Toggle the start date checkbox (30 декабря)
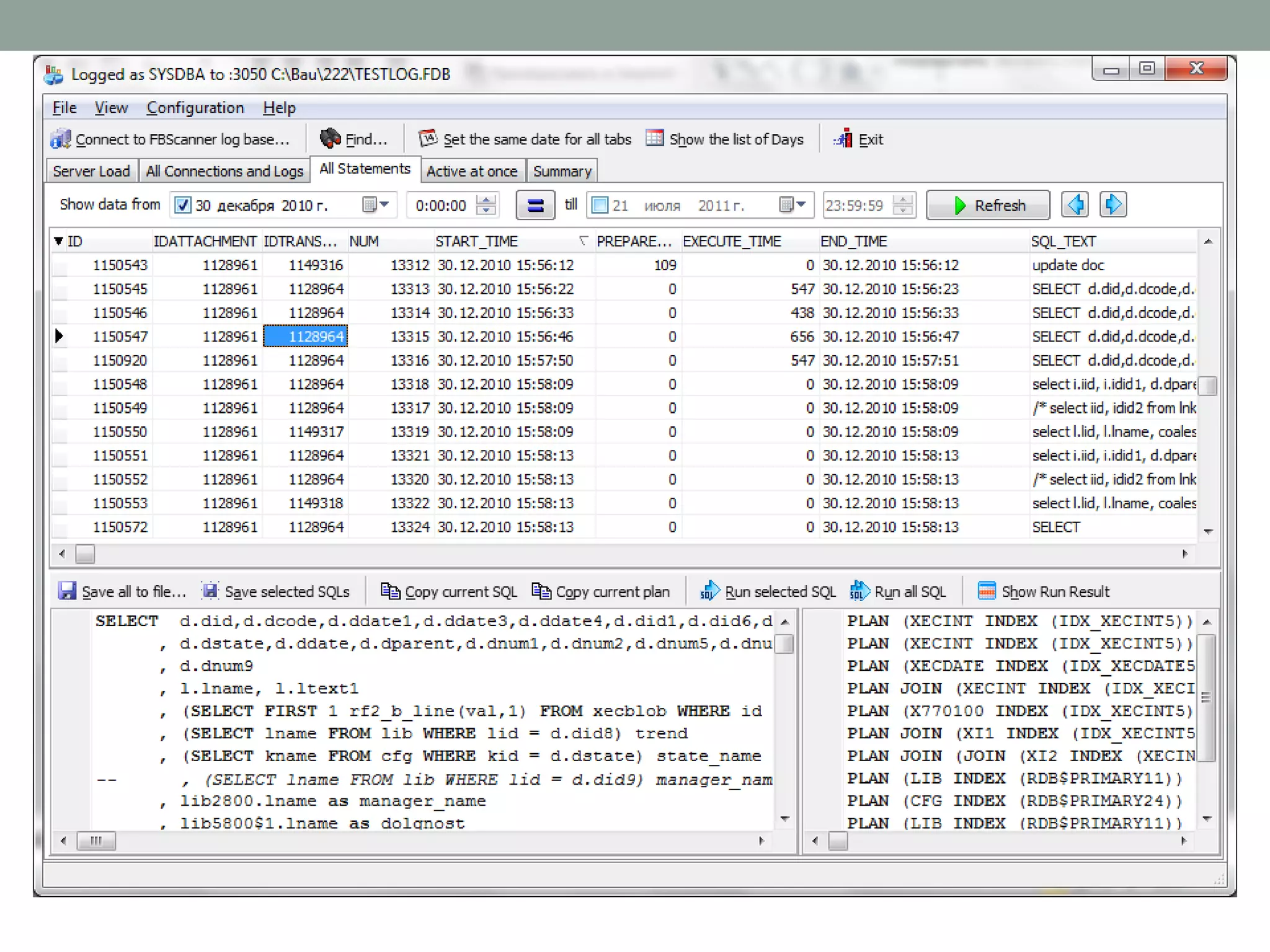 pos(182,205)
